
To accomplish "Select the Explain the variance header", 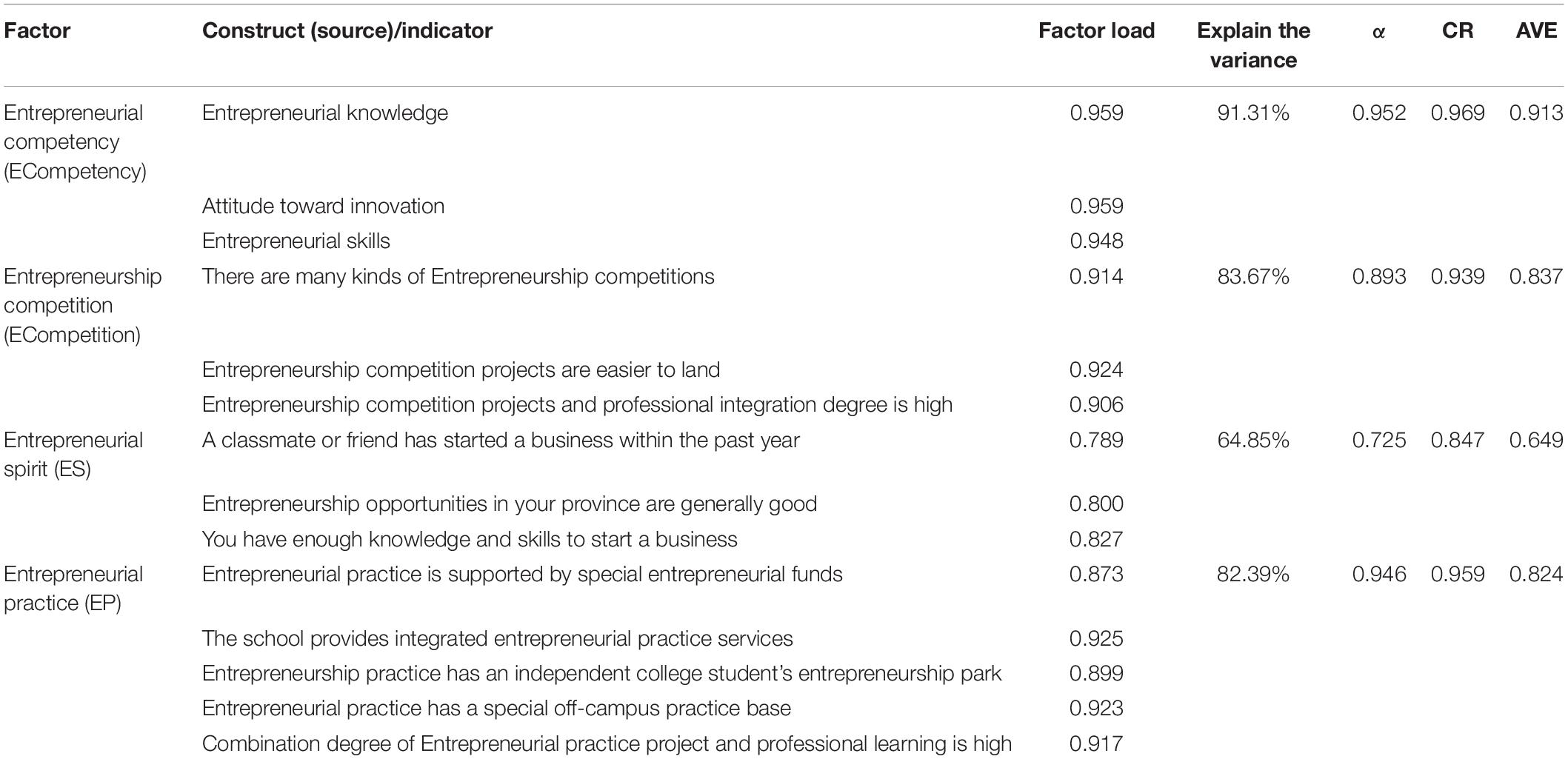I will pos(1253,45).
